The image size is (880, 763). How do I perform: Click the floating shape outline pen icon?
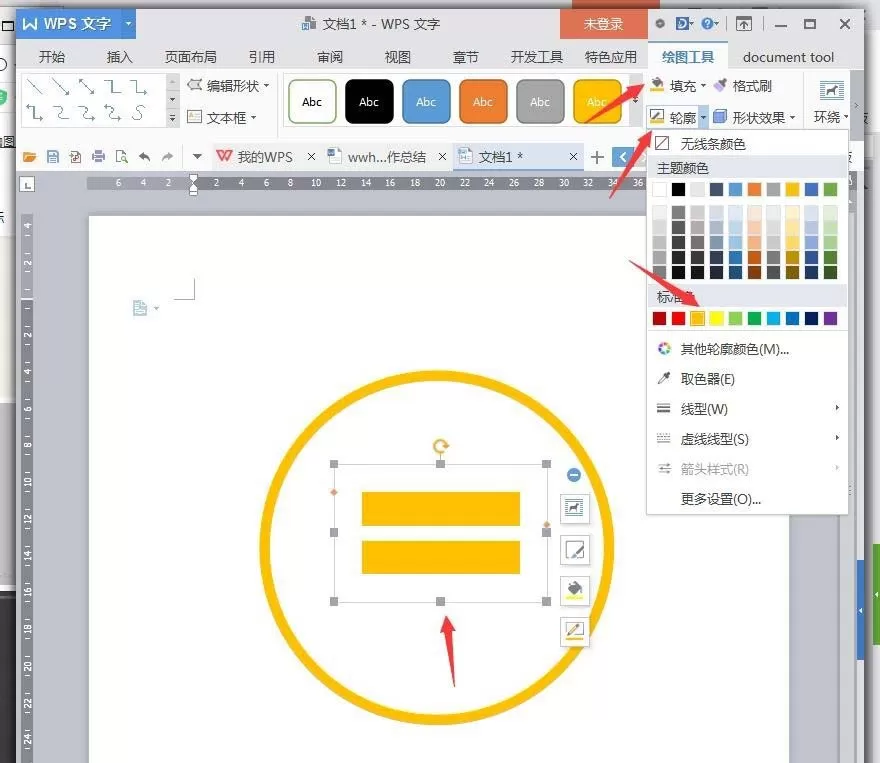point(574,632)
